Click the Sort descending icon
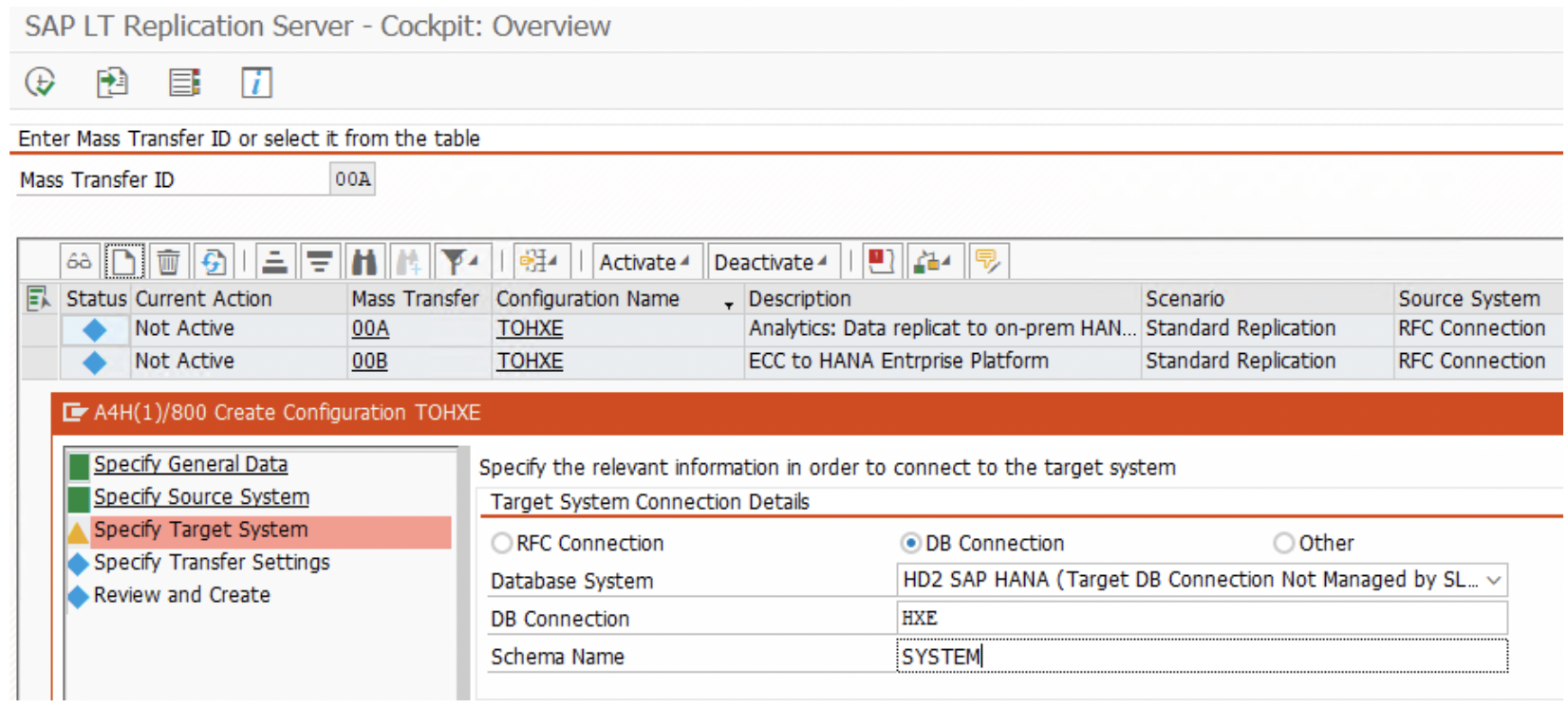 (x=320, y=262)
